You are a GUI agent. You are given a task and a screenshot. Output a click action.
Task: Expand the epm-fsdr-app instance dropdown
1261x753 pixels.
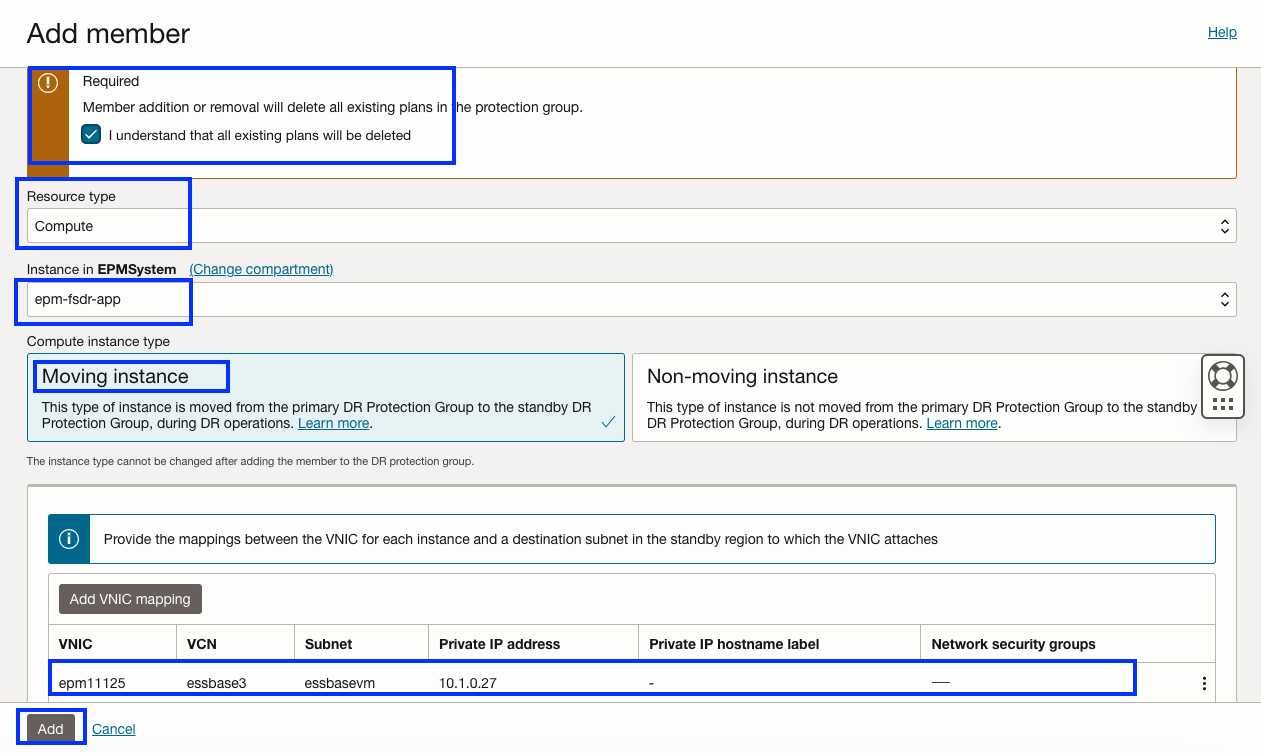632,299
